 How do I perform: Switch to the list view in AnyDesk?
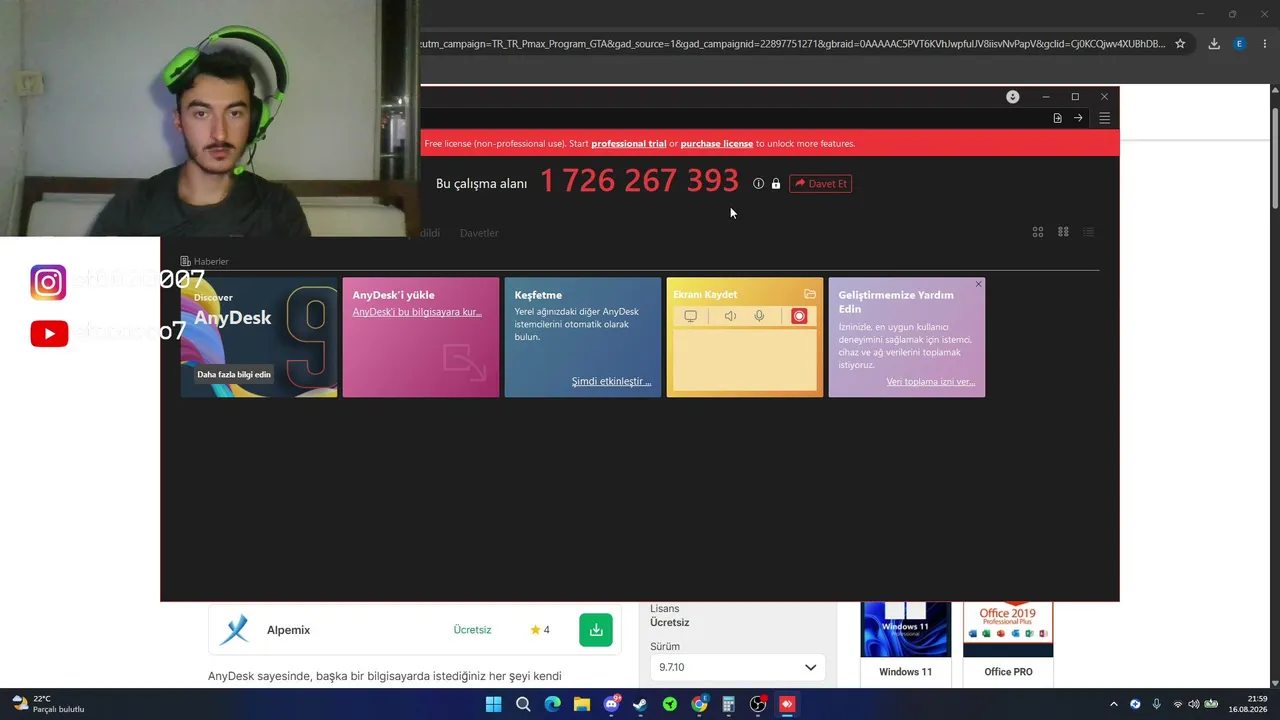tap(1088, 232)
